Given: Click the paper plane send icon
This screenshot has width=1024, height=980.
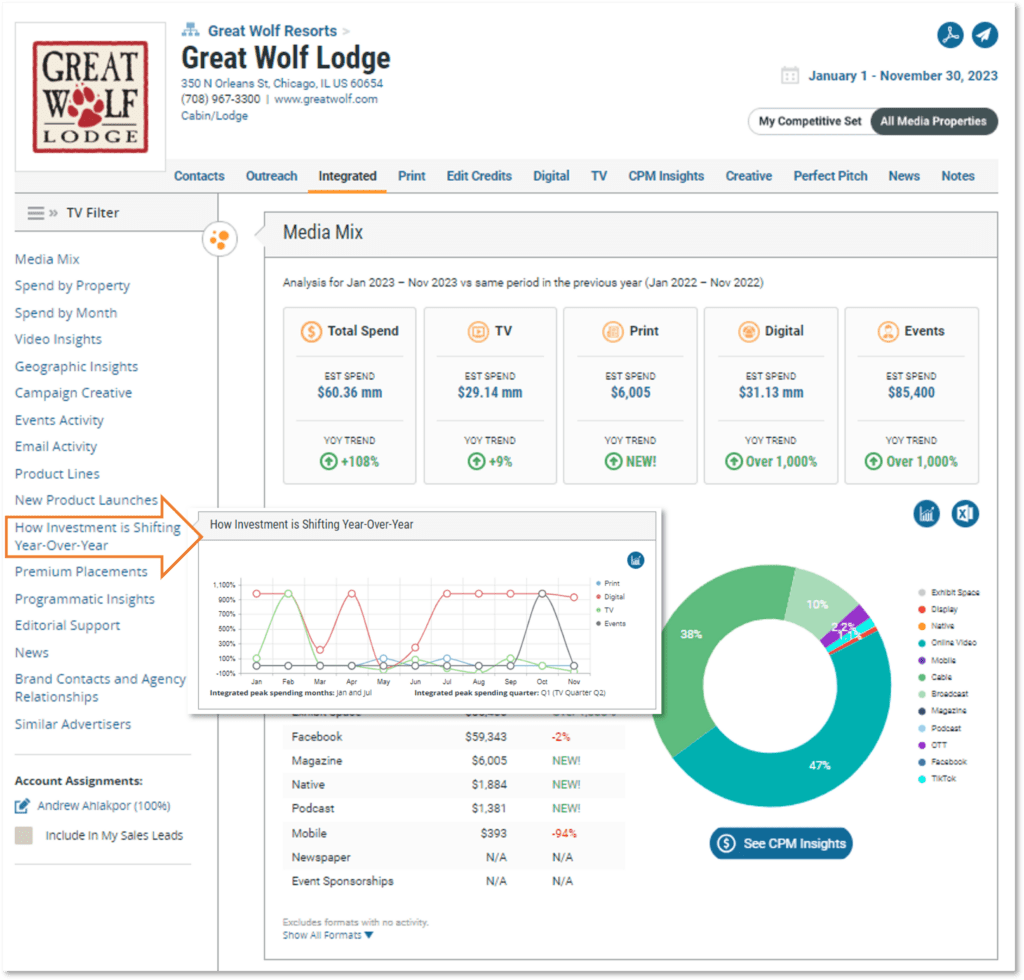Looking at the screenshot, I should click(985, 35).
